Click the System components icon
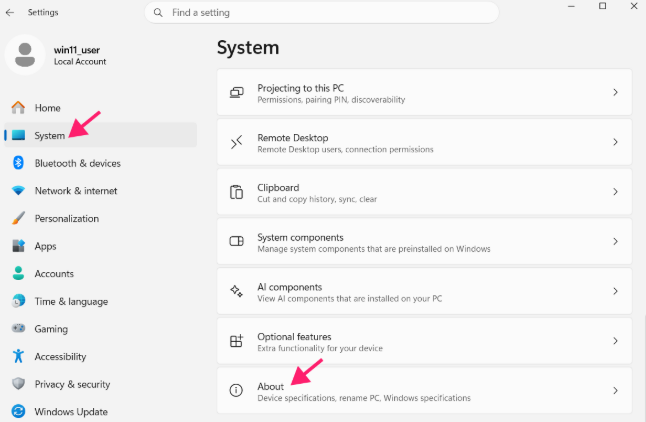The height and width of the screenshot is (422, 646). point(236,241)
